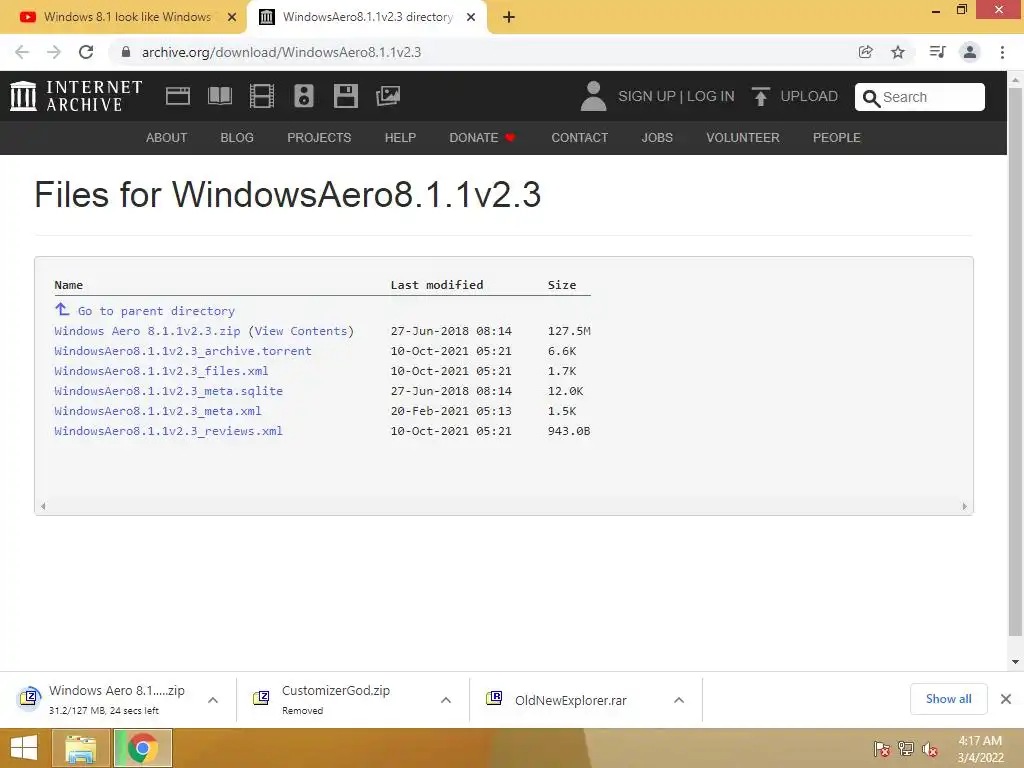
Task: Click Show all downloads button
Action: click(x=948, y=699)
